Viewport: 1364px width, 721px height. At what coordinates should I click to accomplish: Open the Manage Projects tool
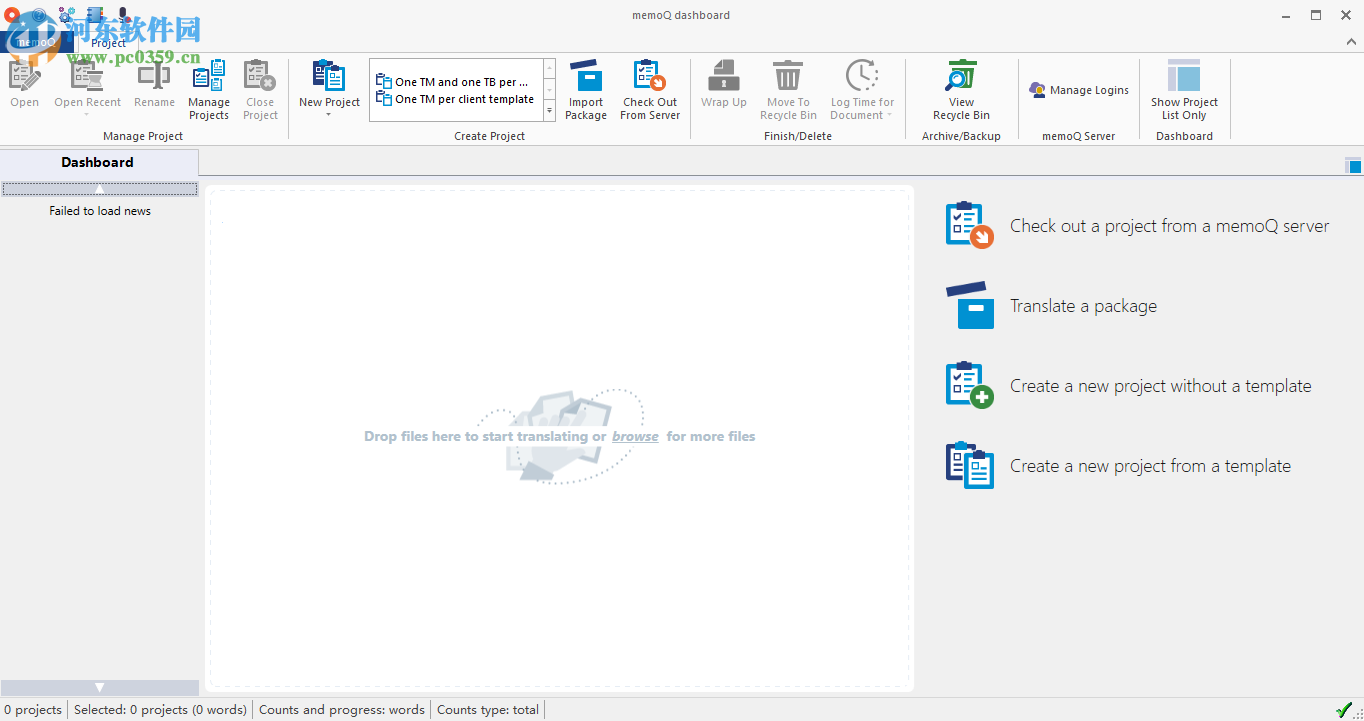208,90
